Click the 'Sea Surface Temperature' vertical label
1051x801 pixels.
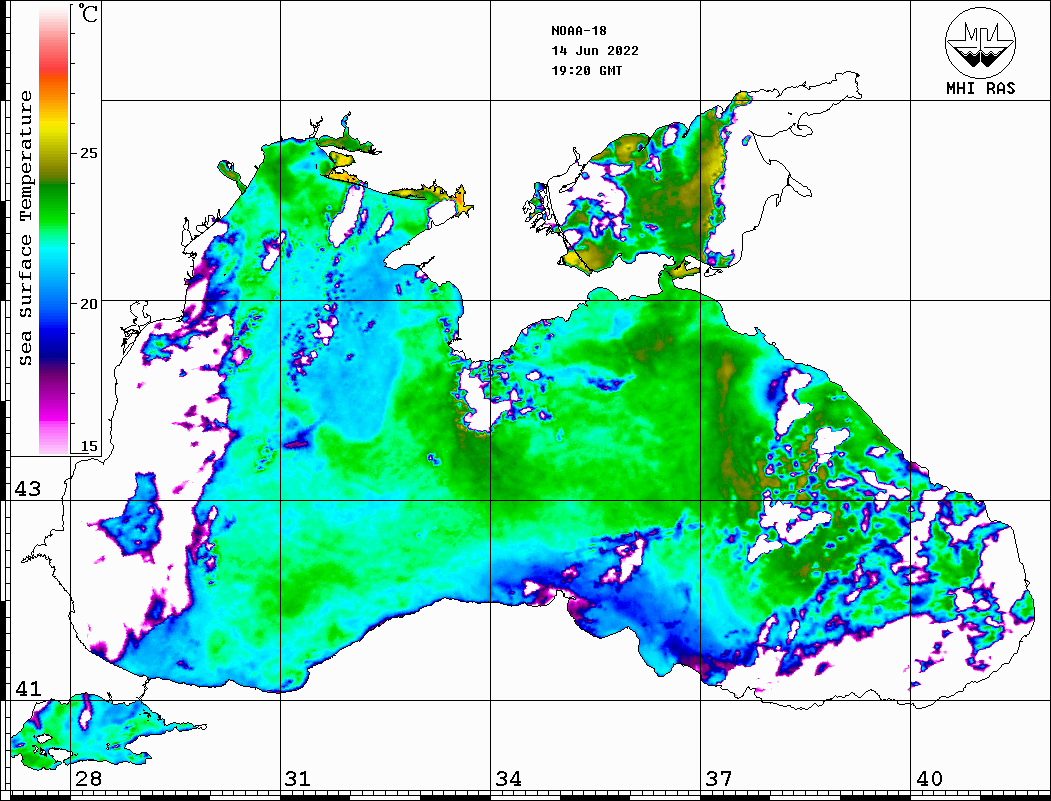pyautogui.click(x=25, y=228)
